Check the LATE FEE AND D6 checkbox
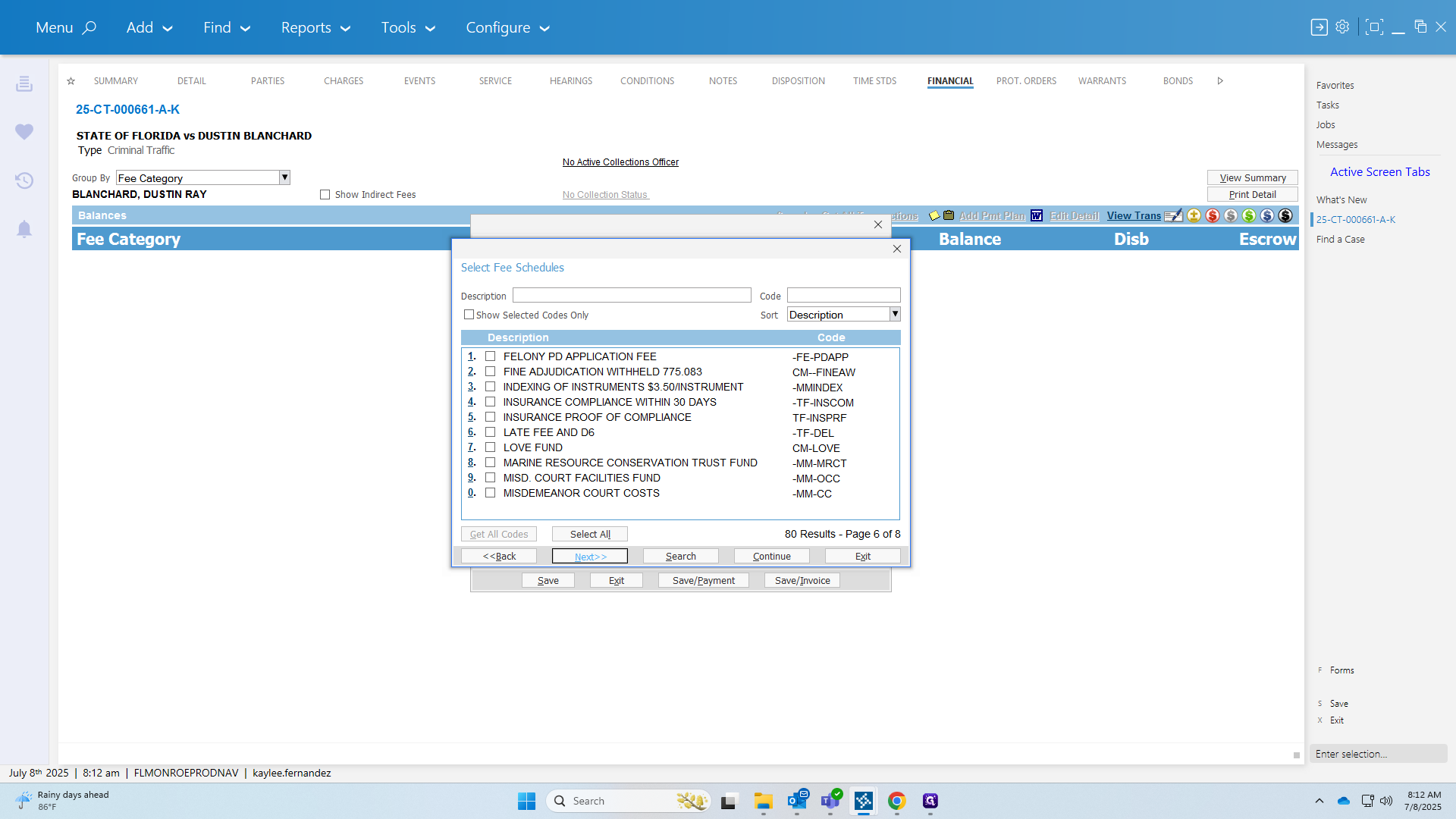The height and width of the screenshot is (819, 1456). tap(491, 432)
